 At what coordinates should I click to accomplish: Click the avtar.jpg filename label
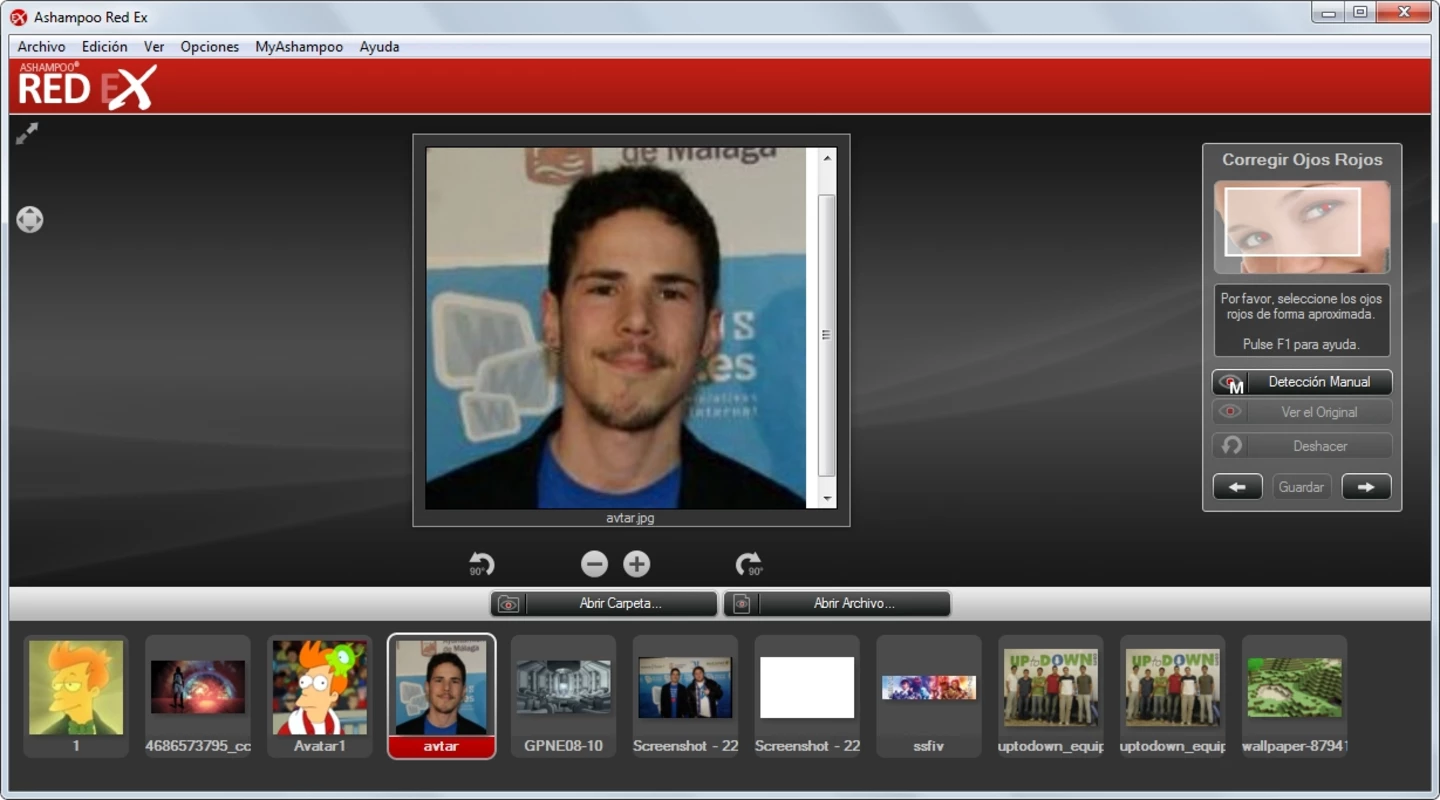click(x=630, y=518)
